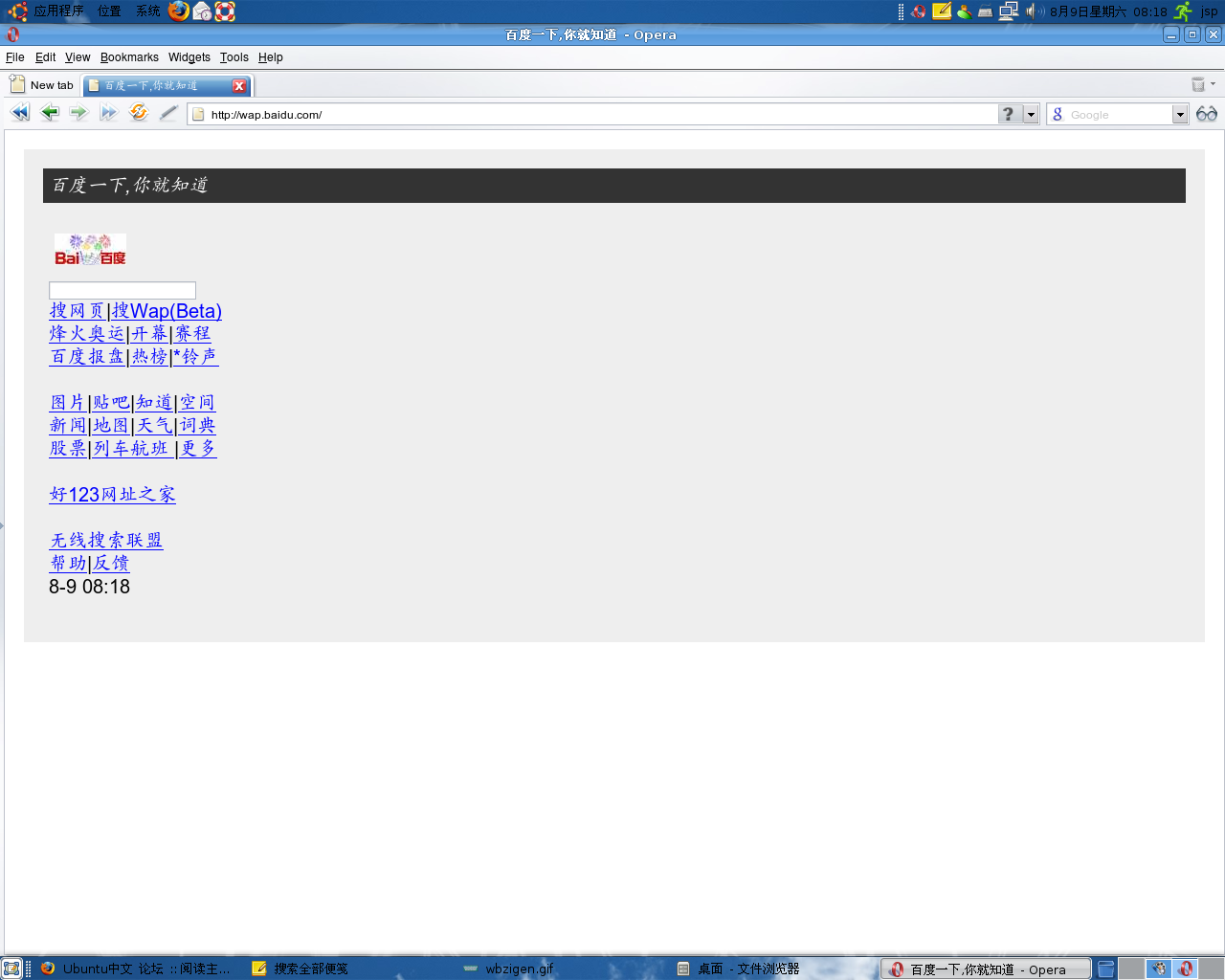Open the 反馈 link
This screenshot has width=1225, height=980.
pyautogui.click(x=111, y=564)
